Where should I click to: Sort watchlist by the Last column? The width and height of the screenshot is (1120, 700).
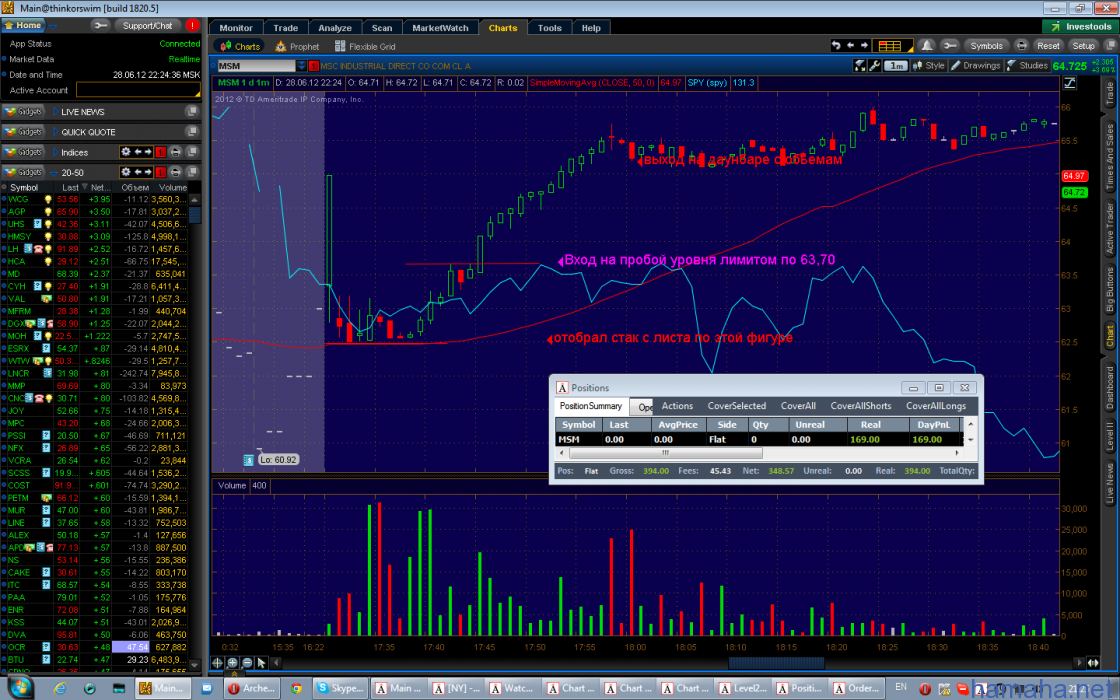70,188
